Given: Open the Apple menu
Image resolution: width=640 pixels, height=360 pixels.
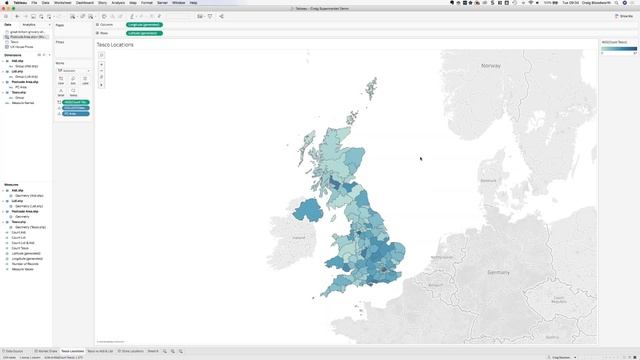Looking at the screenshot, I should pos(7,2).
